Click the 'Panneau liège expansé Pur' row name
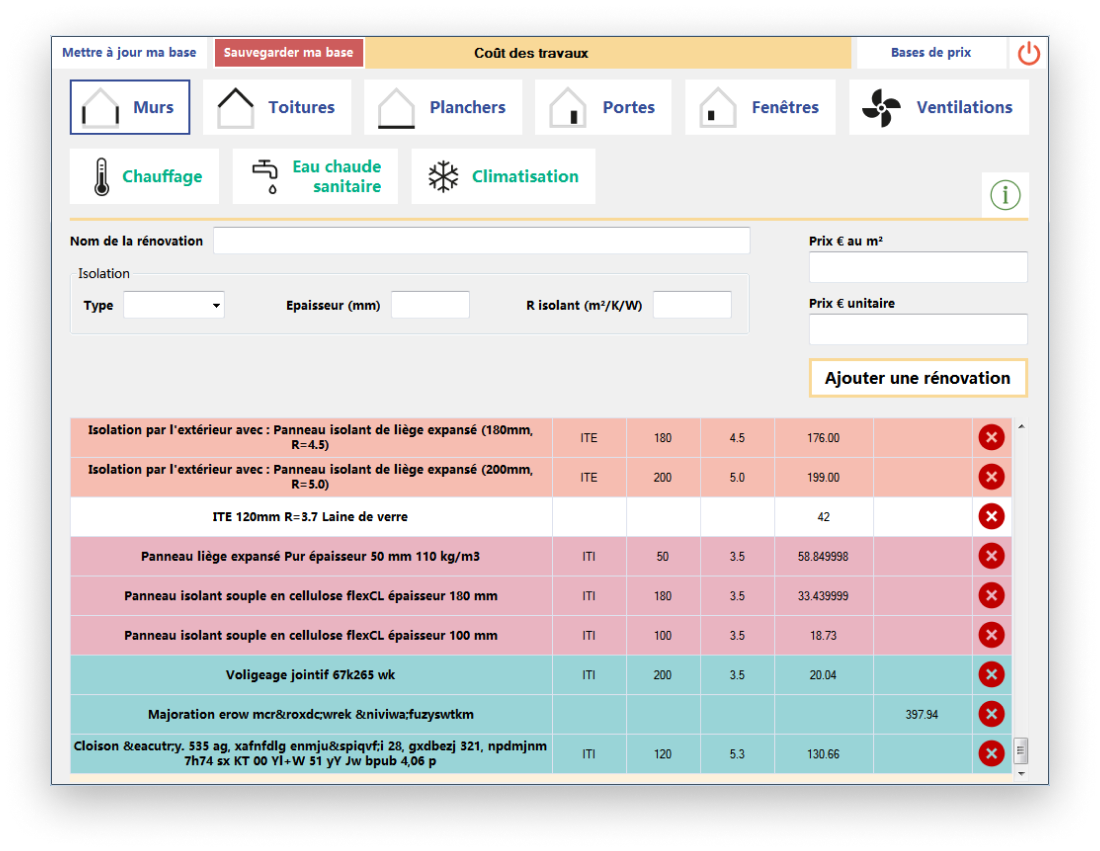Screen dimensions: 1100x851 coord(310,556)
